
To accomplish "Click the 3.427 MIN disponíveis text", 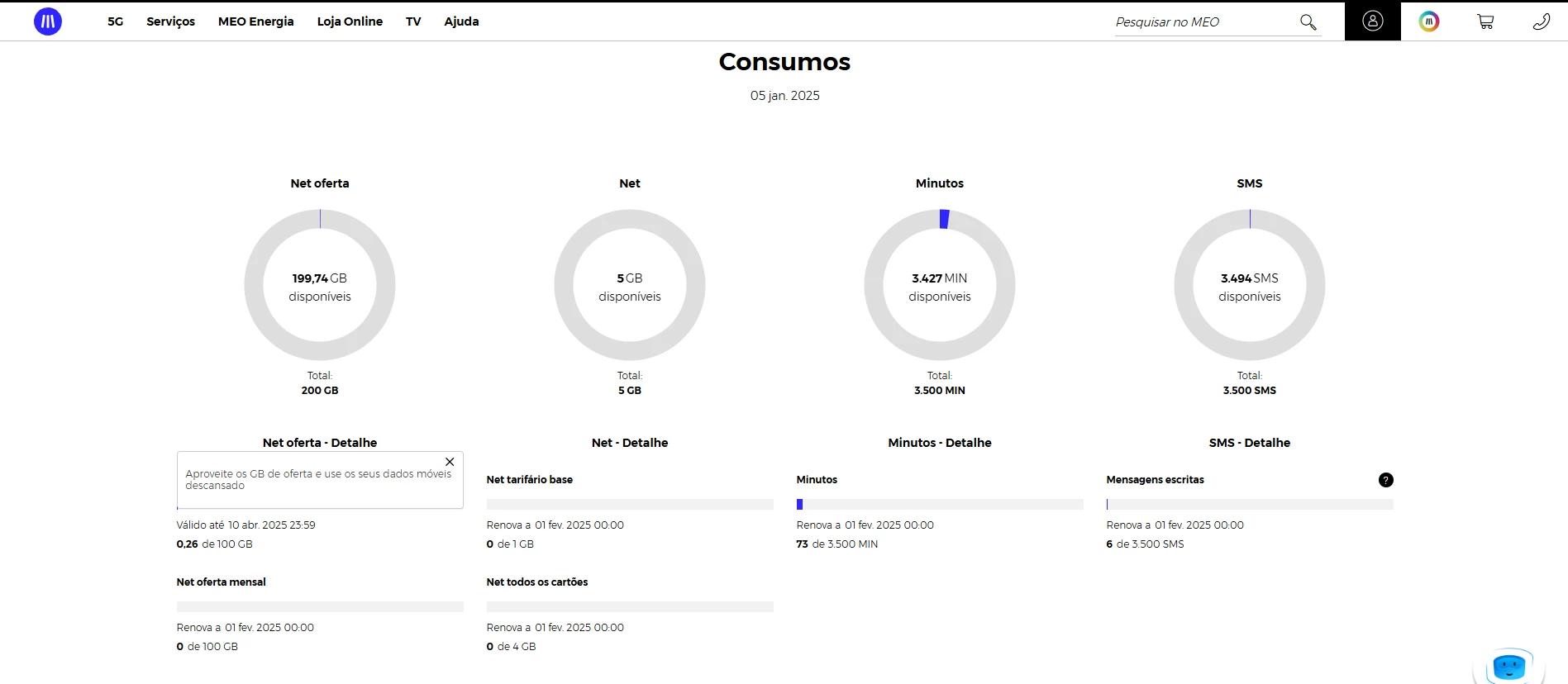I will click(940, 287).
